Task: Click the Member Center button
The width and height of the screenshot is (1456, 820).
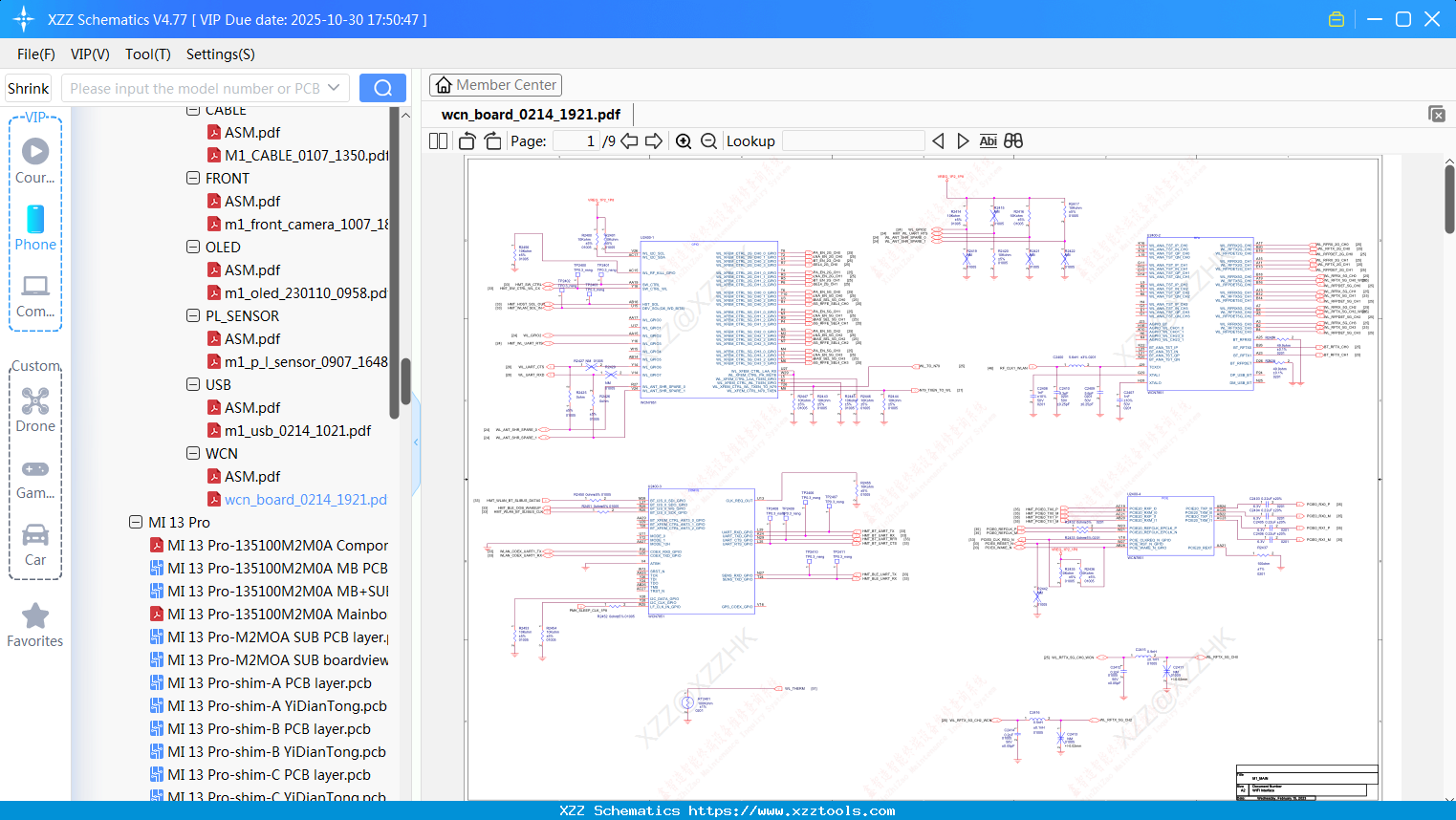Action: [495, 84]
